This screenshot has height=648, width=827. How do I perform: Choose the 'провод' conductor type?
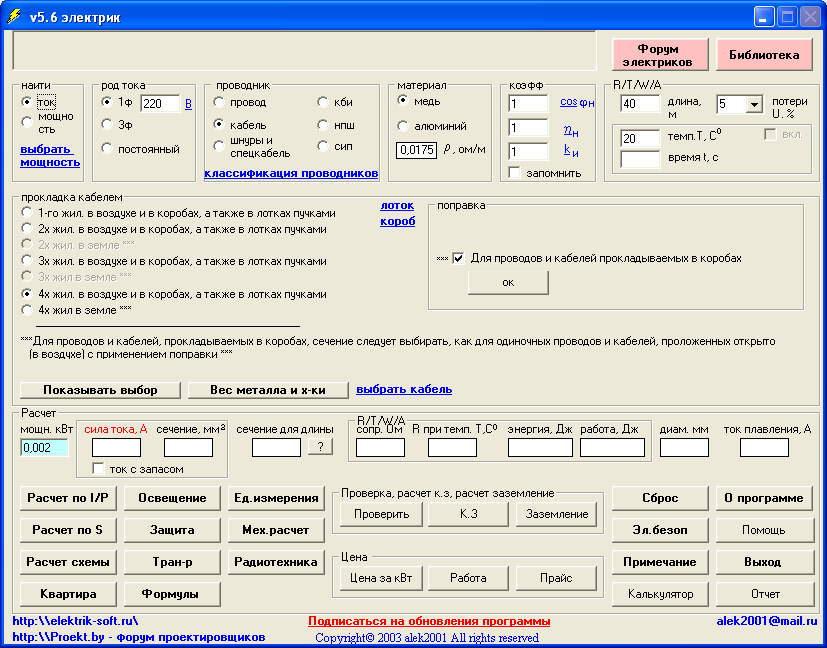click(x=219, y=102)
